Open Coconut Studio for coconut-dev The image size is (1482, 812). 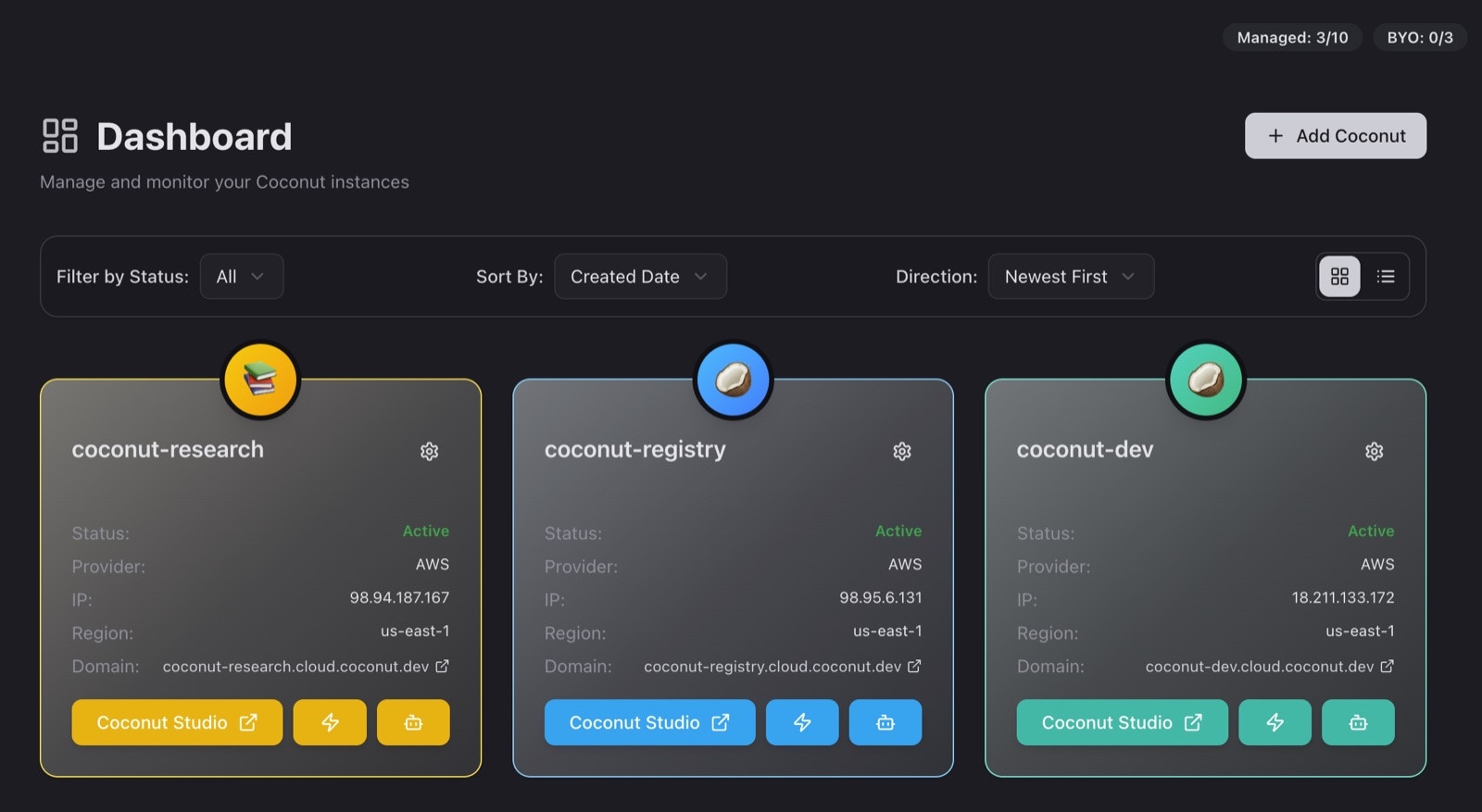click(1122, 722)
